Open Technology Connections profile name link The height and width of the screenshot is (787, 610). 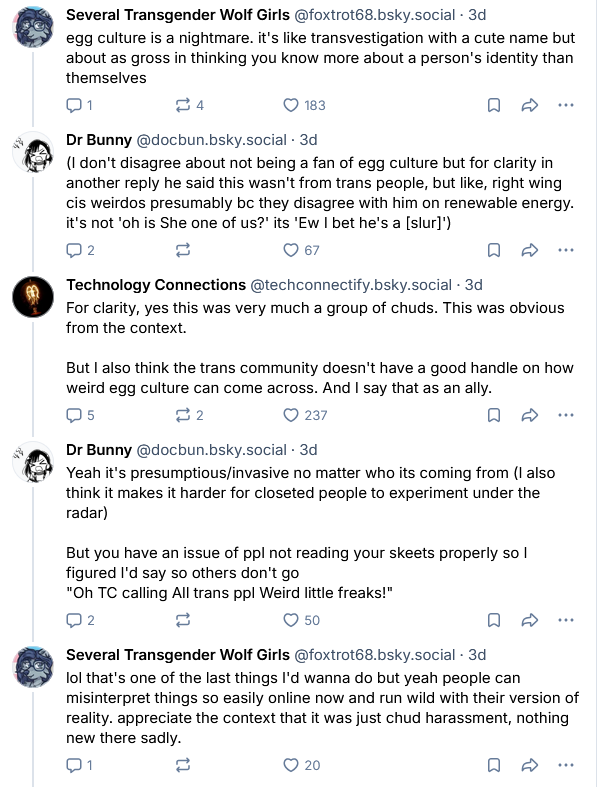point(155,285)
